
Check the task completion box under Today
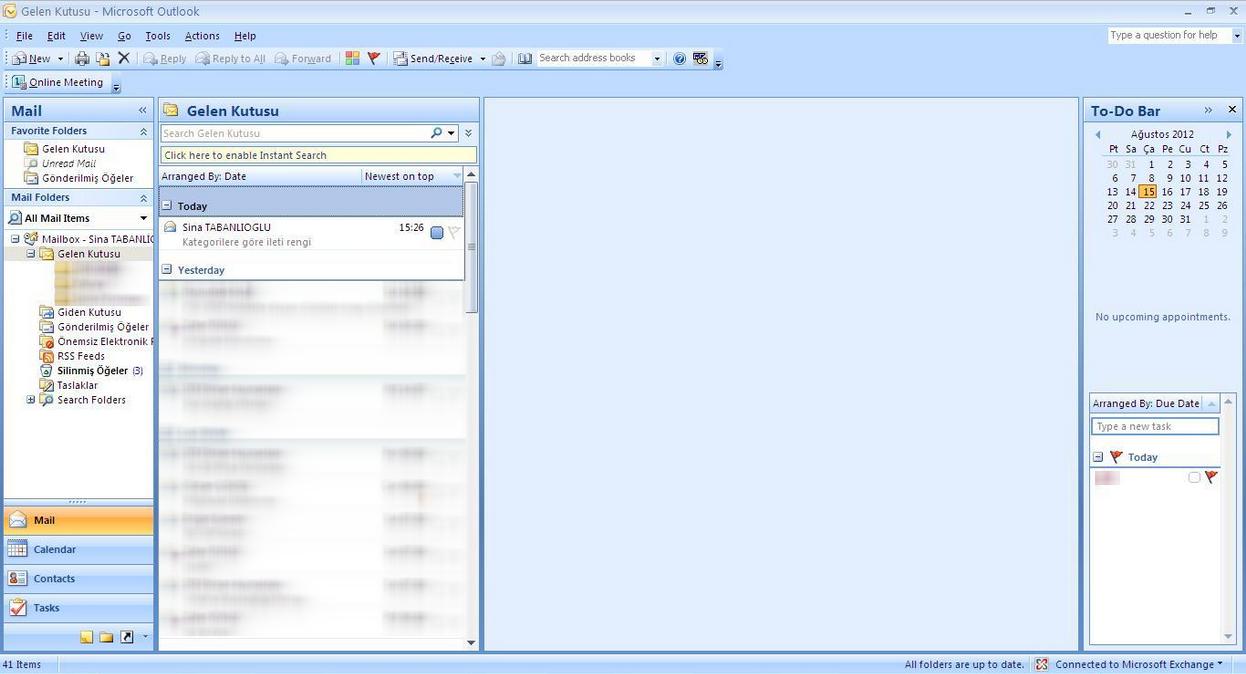coord(1194,478)
